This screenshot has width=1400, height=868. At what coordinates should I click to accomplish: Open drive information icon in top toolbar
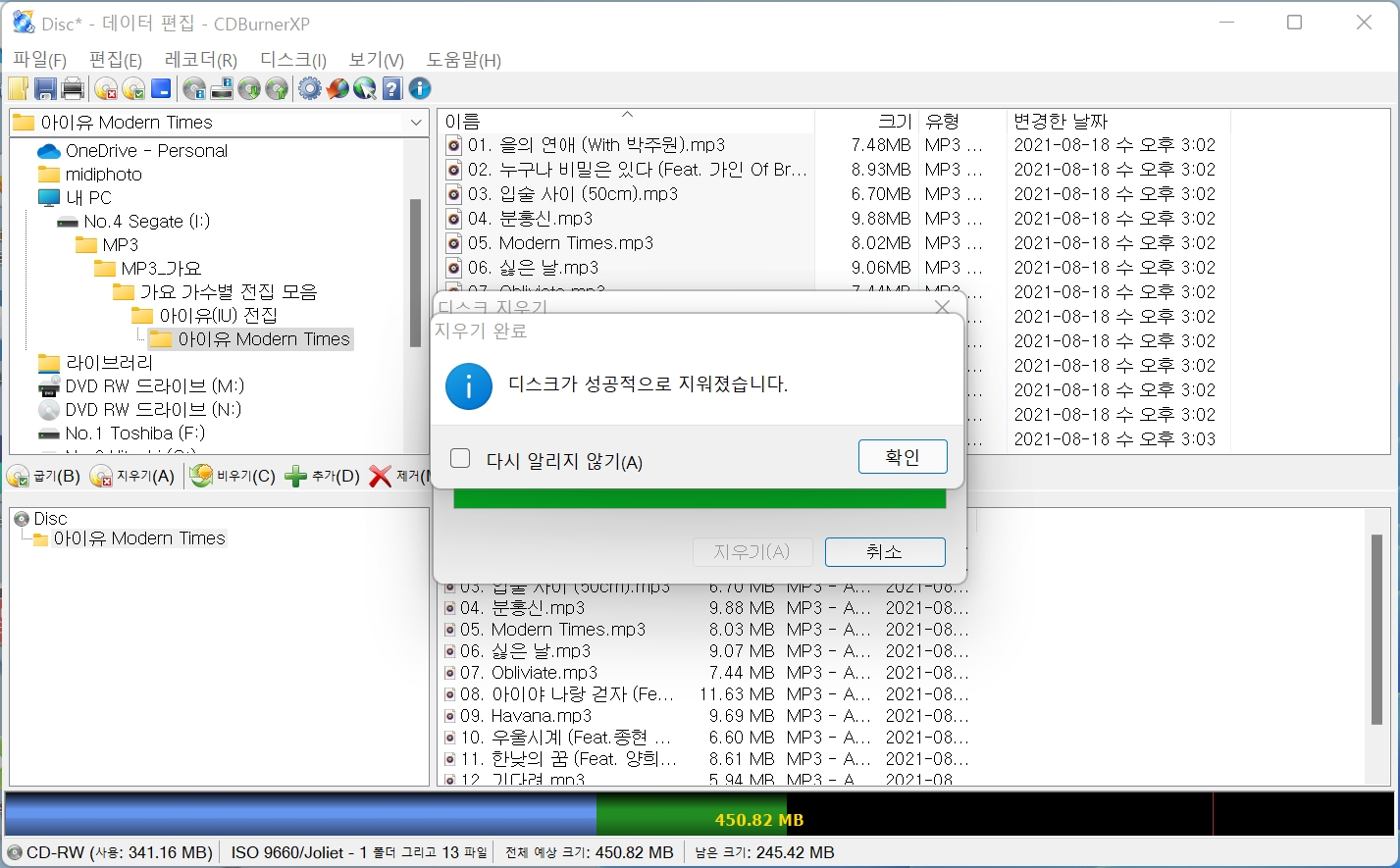tap(222, 89)
